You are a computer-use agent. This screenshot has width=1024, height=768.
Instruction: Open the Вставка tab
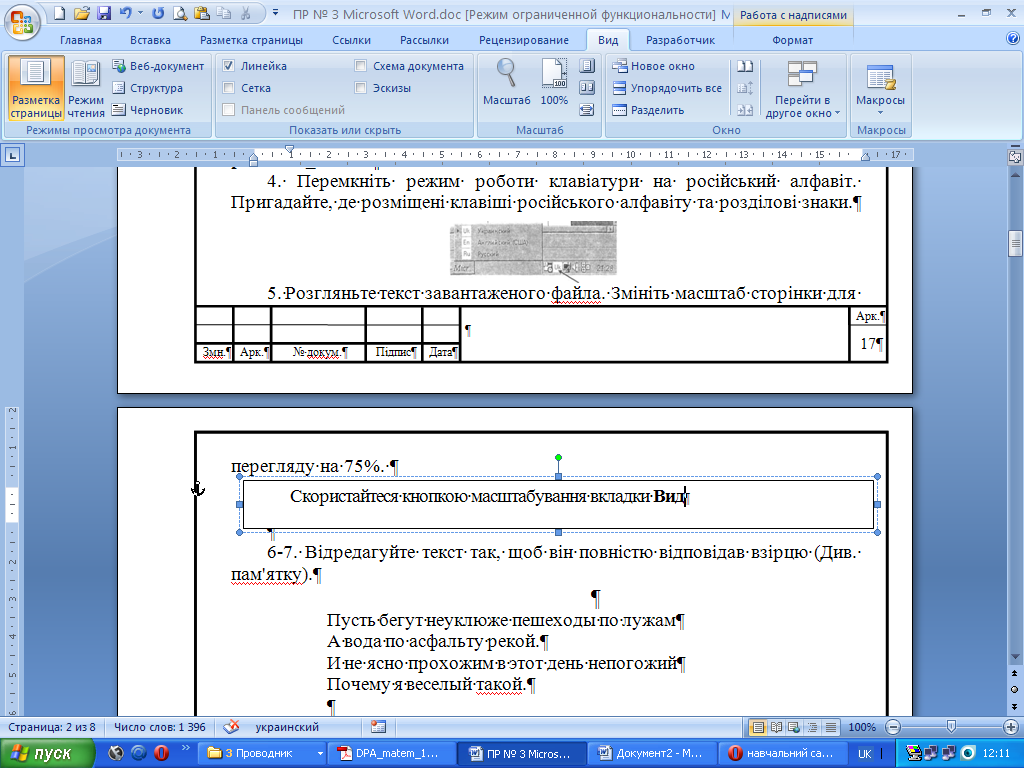click(x=150, y=40)
